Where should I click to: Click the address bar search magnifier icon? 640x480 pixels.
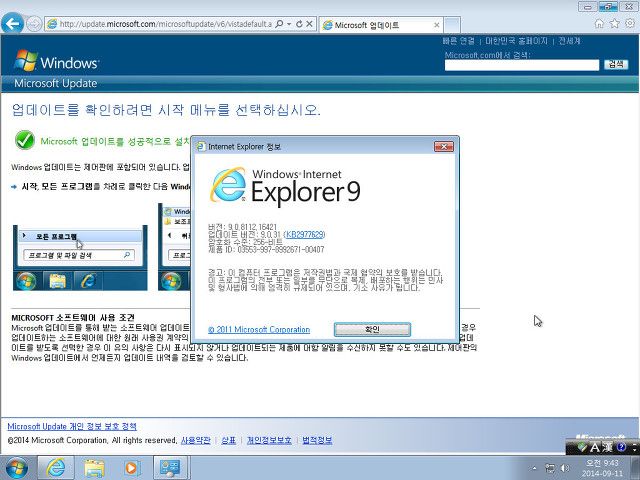(279, 24)
